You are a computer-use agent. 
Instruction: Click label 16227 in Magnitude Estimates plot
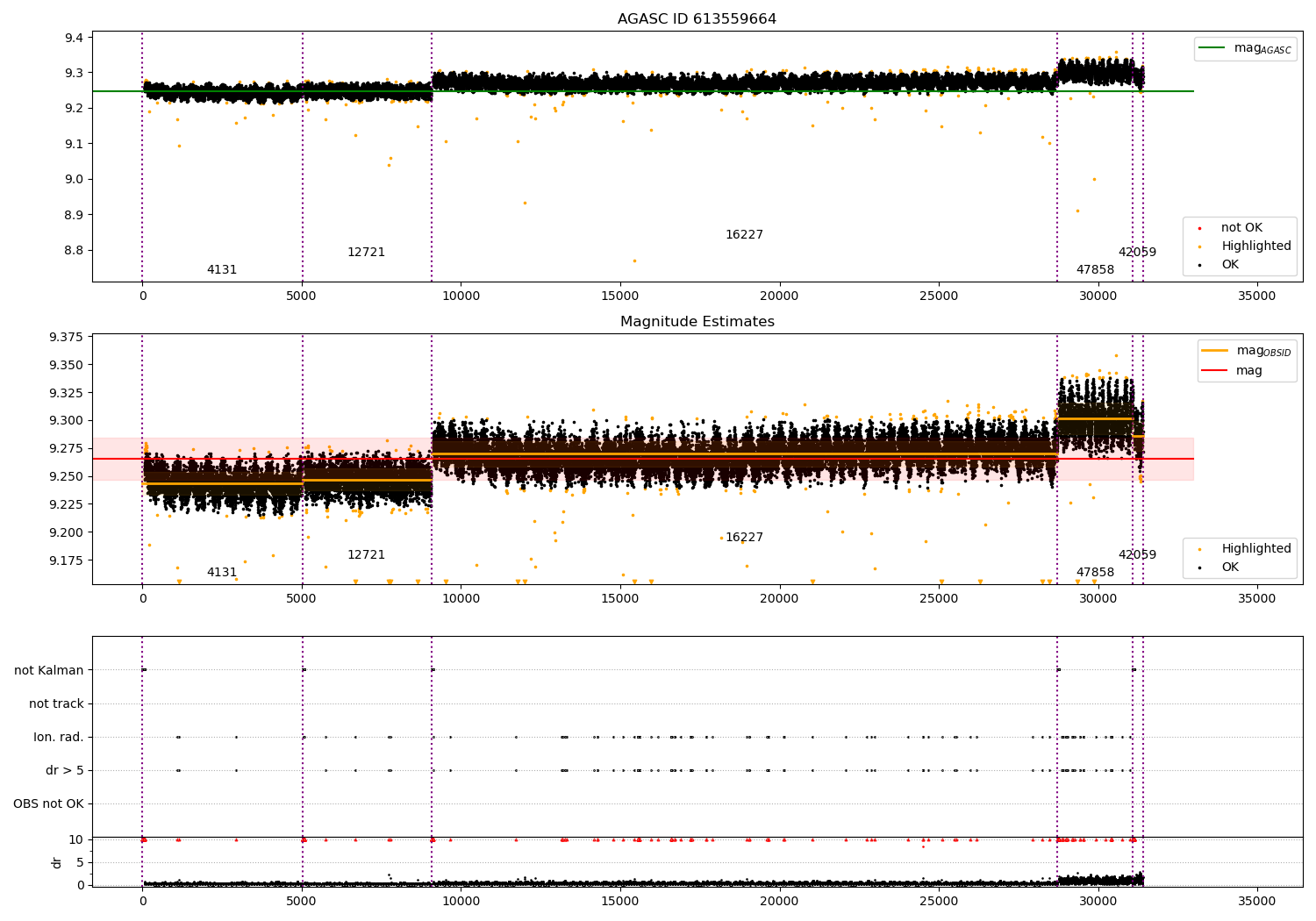[744, 538]
